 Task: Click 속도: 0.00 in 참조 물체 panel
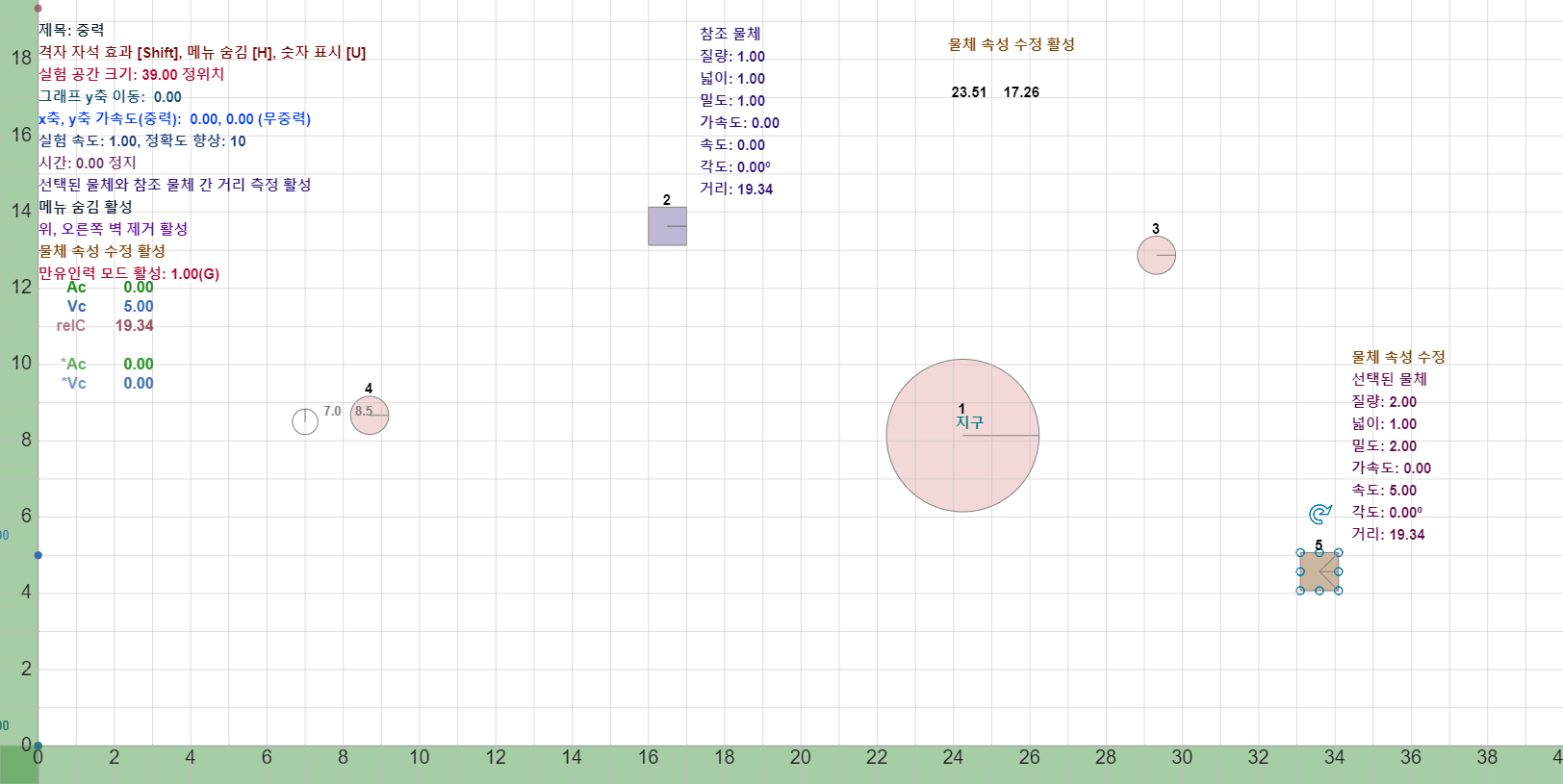(732, 144)
